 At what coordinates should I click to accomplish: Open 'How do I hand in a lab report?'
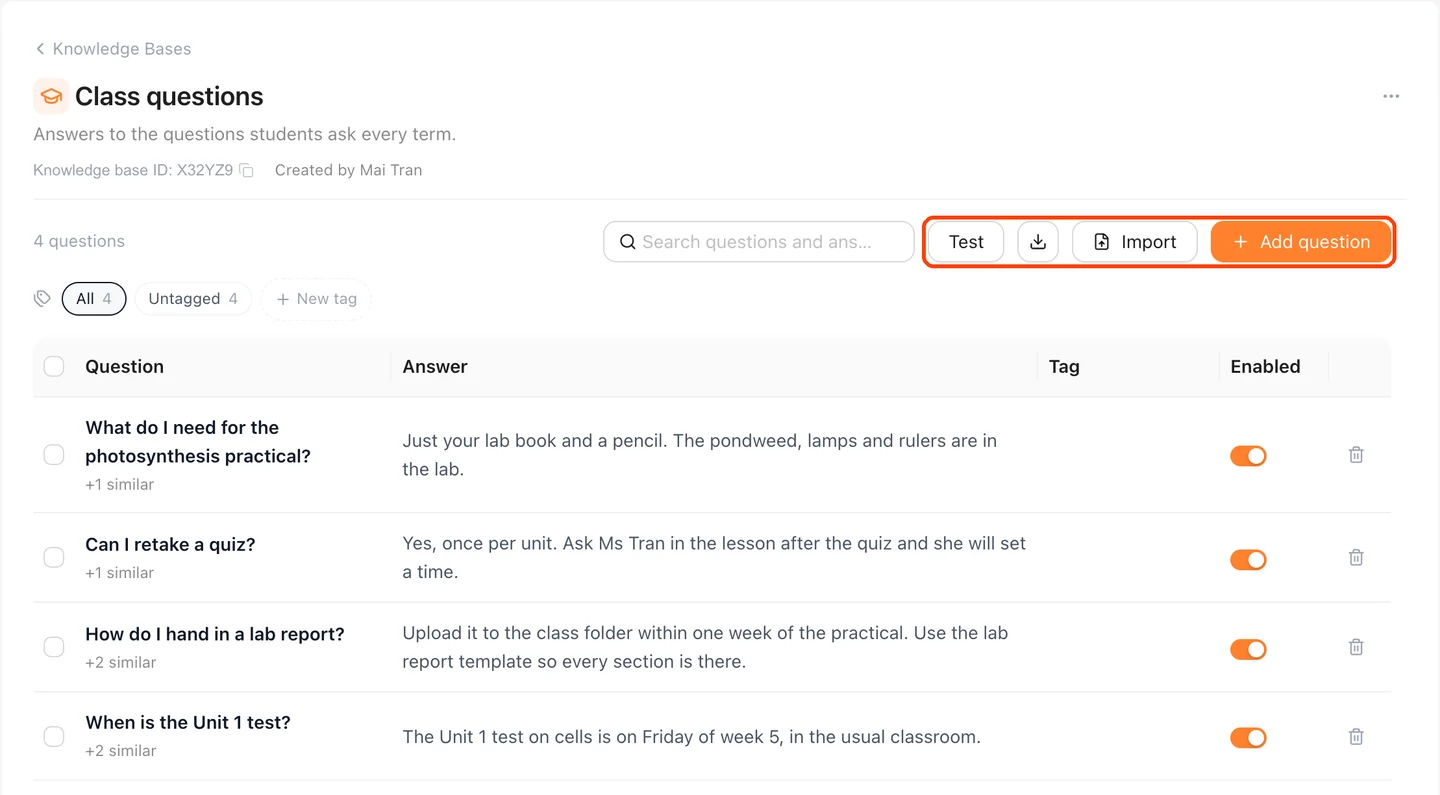point(215,634)
